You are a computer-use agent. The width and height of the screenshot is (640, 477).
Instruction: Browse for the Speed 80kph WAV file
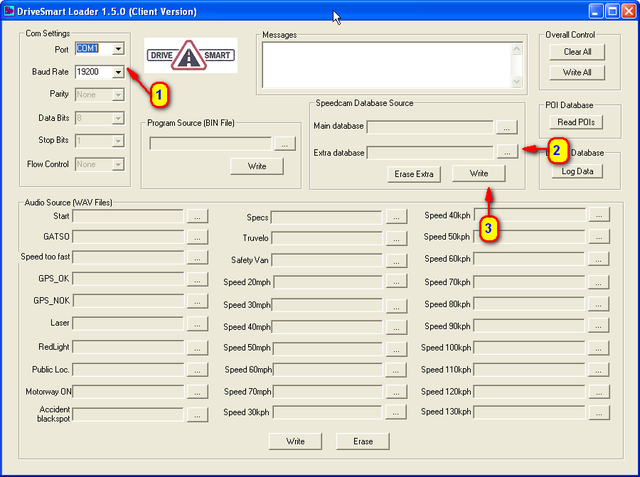(598, 304)
